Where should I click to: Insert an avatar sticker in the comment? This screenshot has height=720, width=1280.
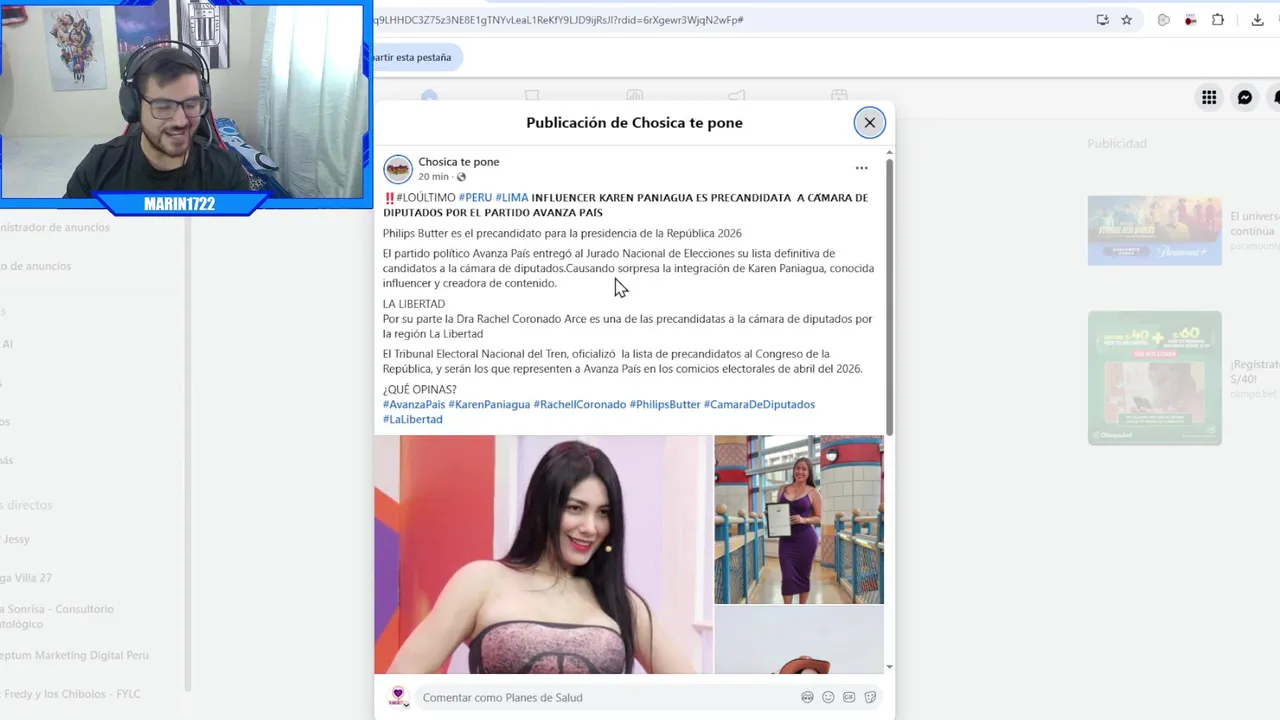pyautogui.click(x=807, y=697)
